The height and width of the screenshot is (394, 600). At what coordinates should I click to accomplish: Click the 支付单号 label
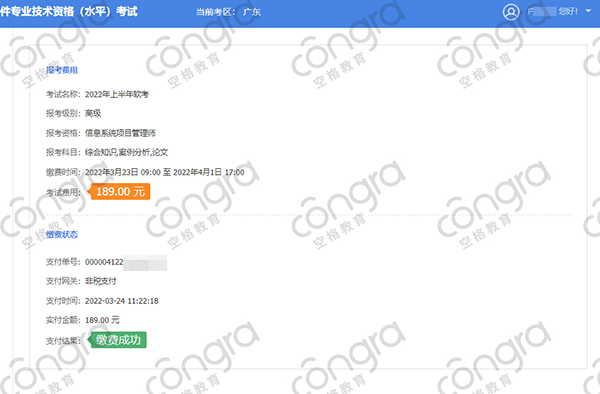coord(63,262)
